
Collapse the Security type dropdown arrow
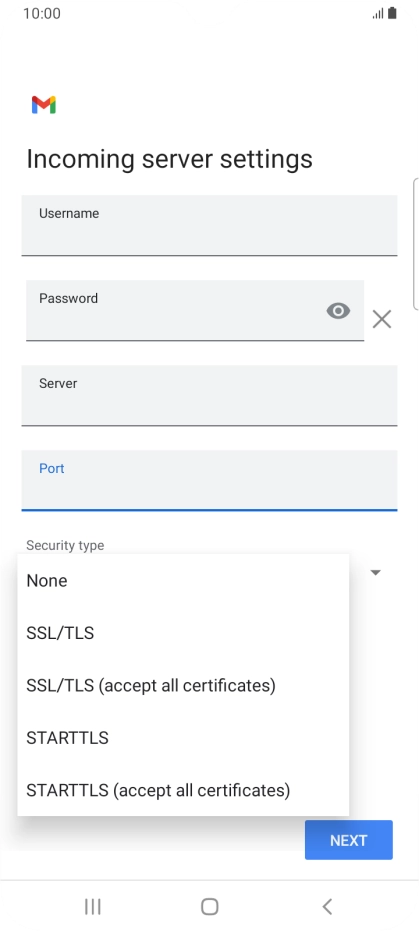376,572
